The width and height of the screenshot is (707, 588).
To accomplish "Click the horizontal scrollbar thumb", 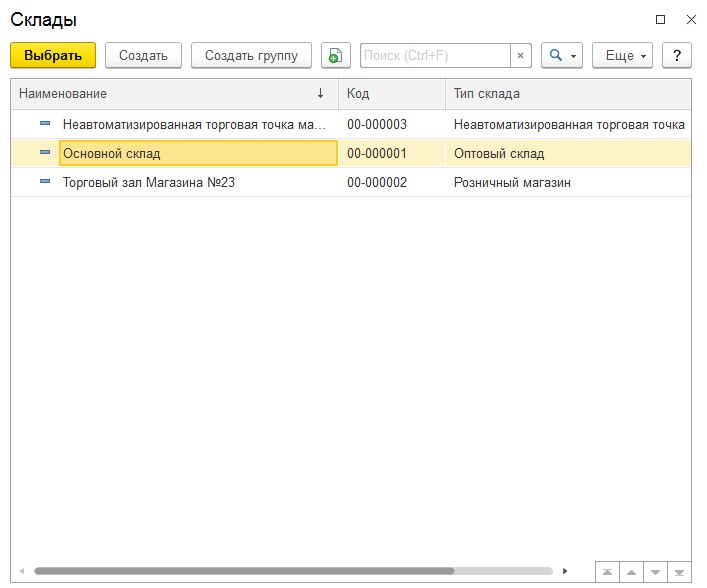I will pos(243,571).
